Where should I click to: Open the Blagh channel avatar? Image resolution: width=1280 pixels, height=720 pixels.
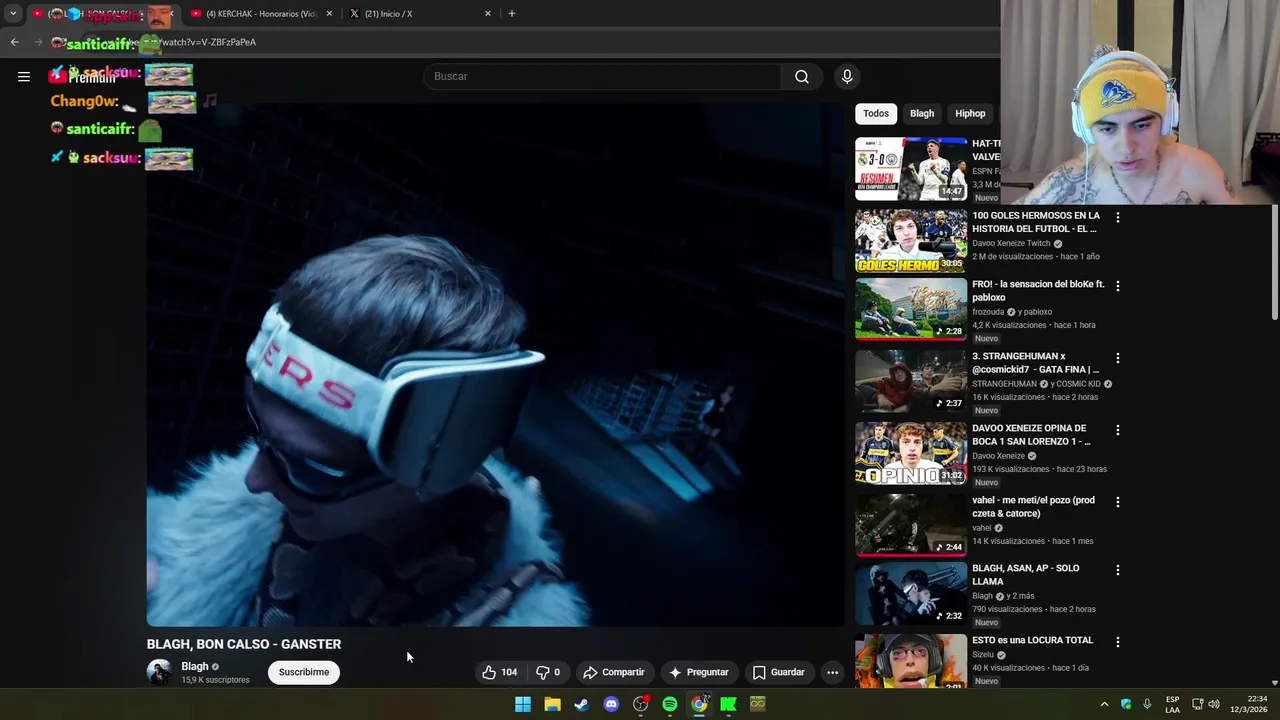pyautogui.click(x=159, y=672)
